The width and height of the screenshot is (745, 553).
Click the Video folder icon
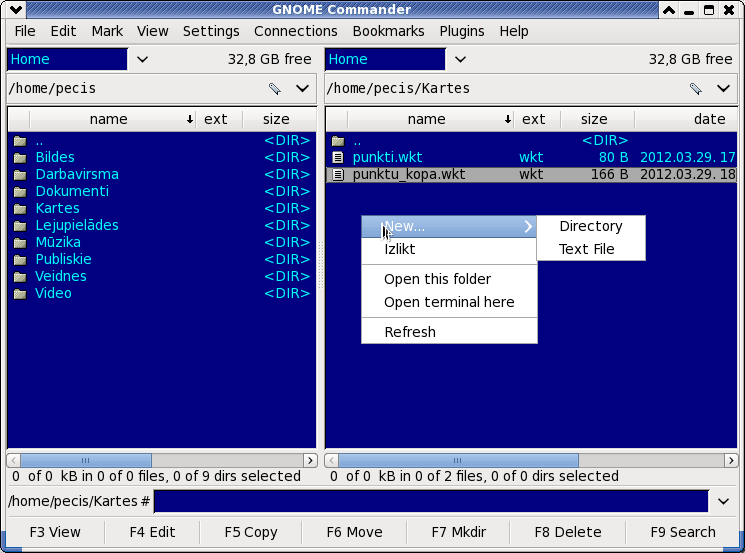pos(20,294)
